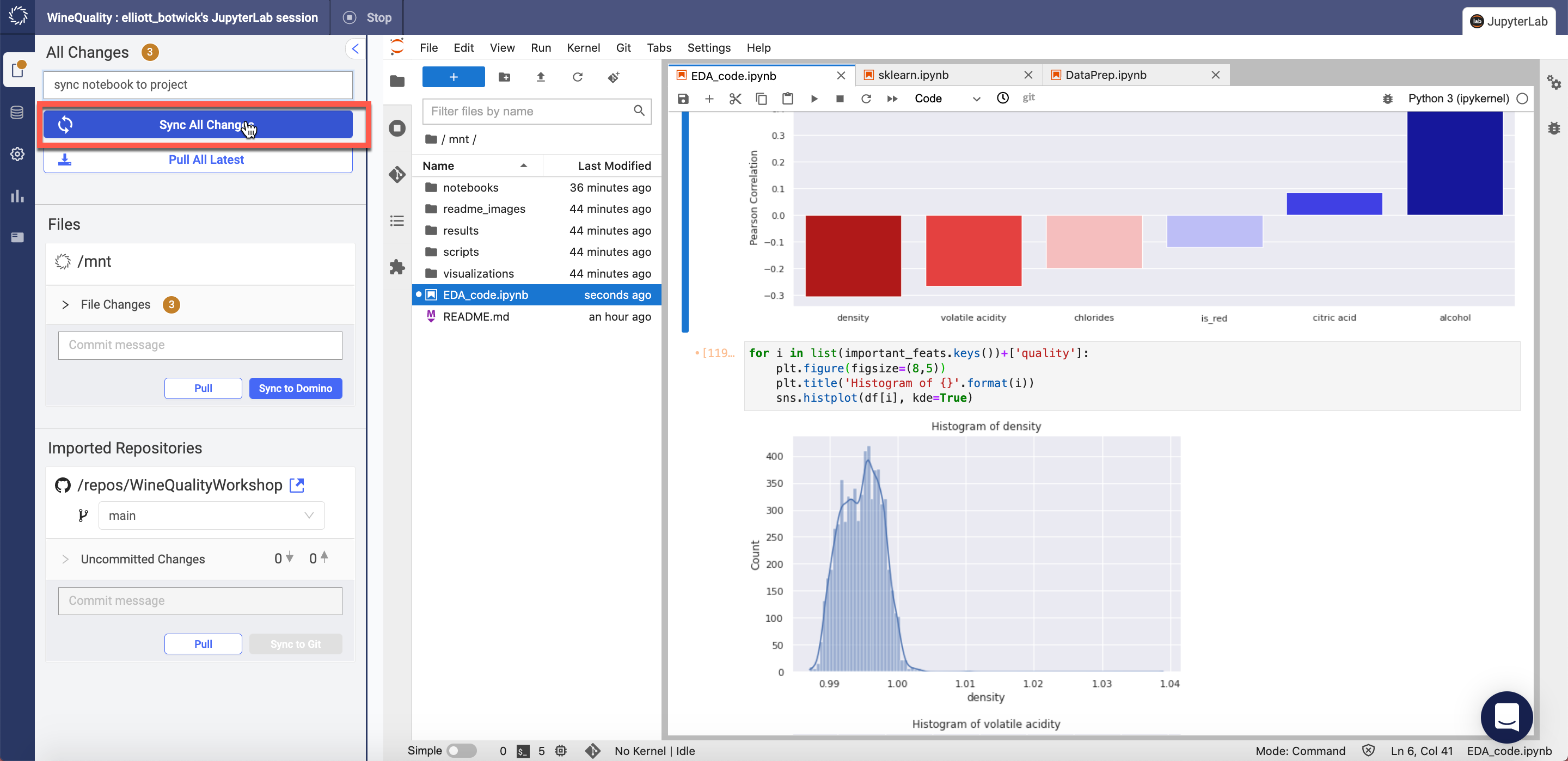The image size is (1568, 761).
Task: Open the Kernel menu
Action: [583, 47]
